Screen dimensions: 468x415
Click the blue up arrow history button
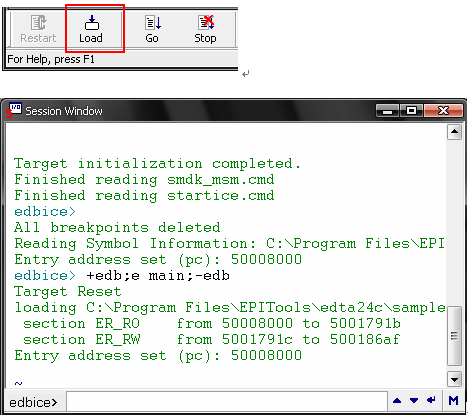(397, 400)
